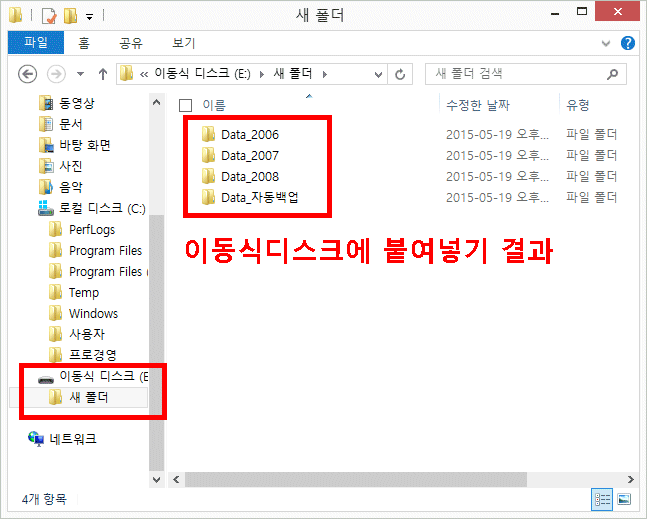Select the PerfLogs folder in tree
Image resolution: width=647 pixels, height=519 pixels.
82,229
